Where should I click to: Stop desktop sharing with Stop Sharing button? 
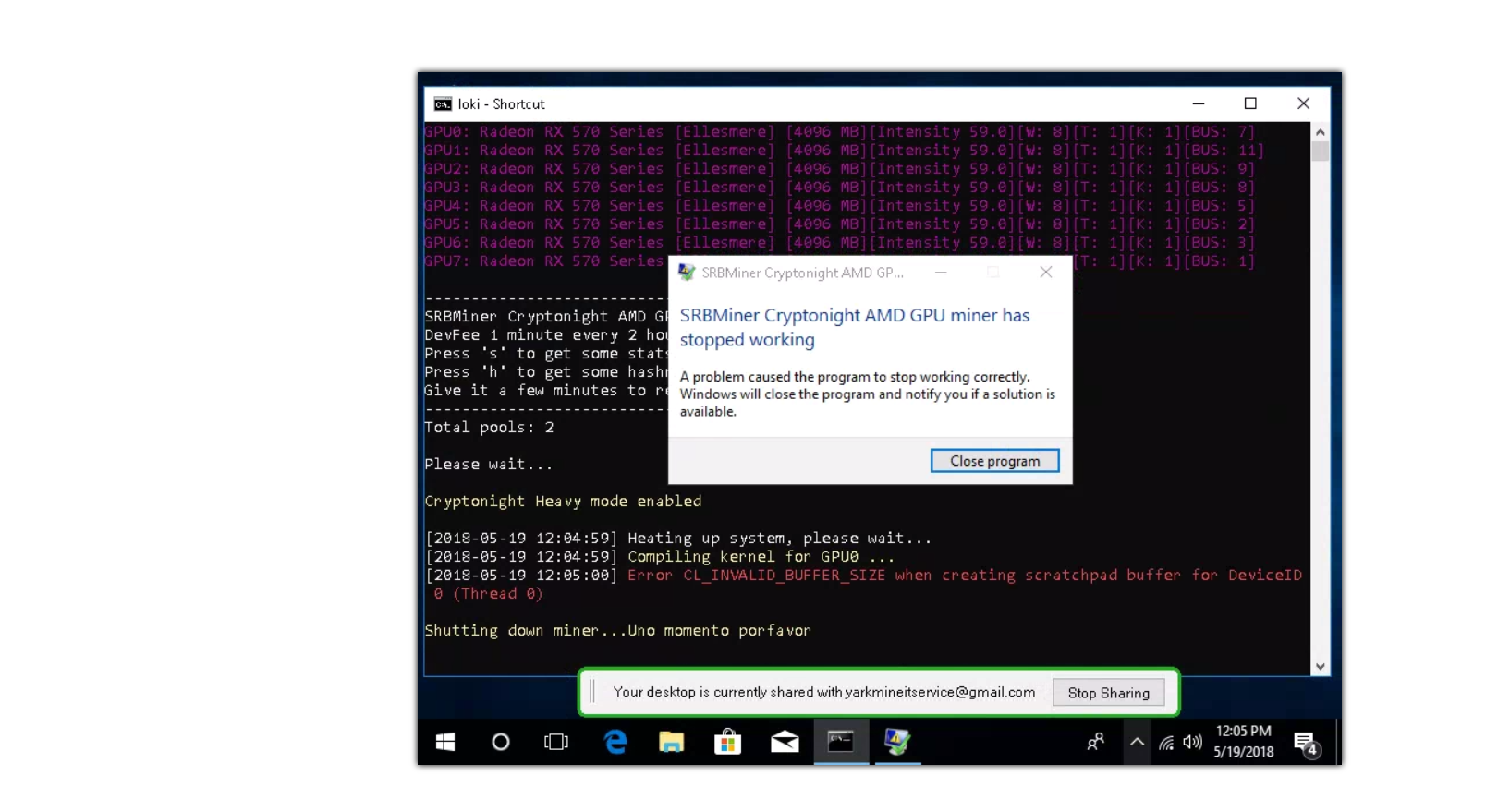coord(1108,693)
